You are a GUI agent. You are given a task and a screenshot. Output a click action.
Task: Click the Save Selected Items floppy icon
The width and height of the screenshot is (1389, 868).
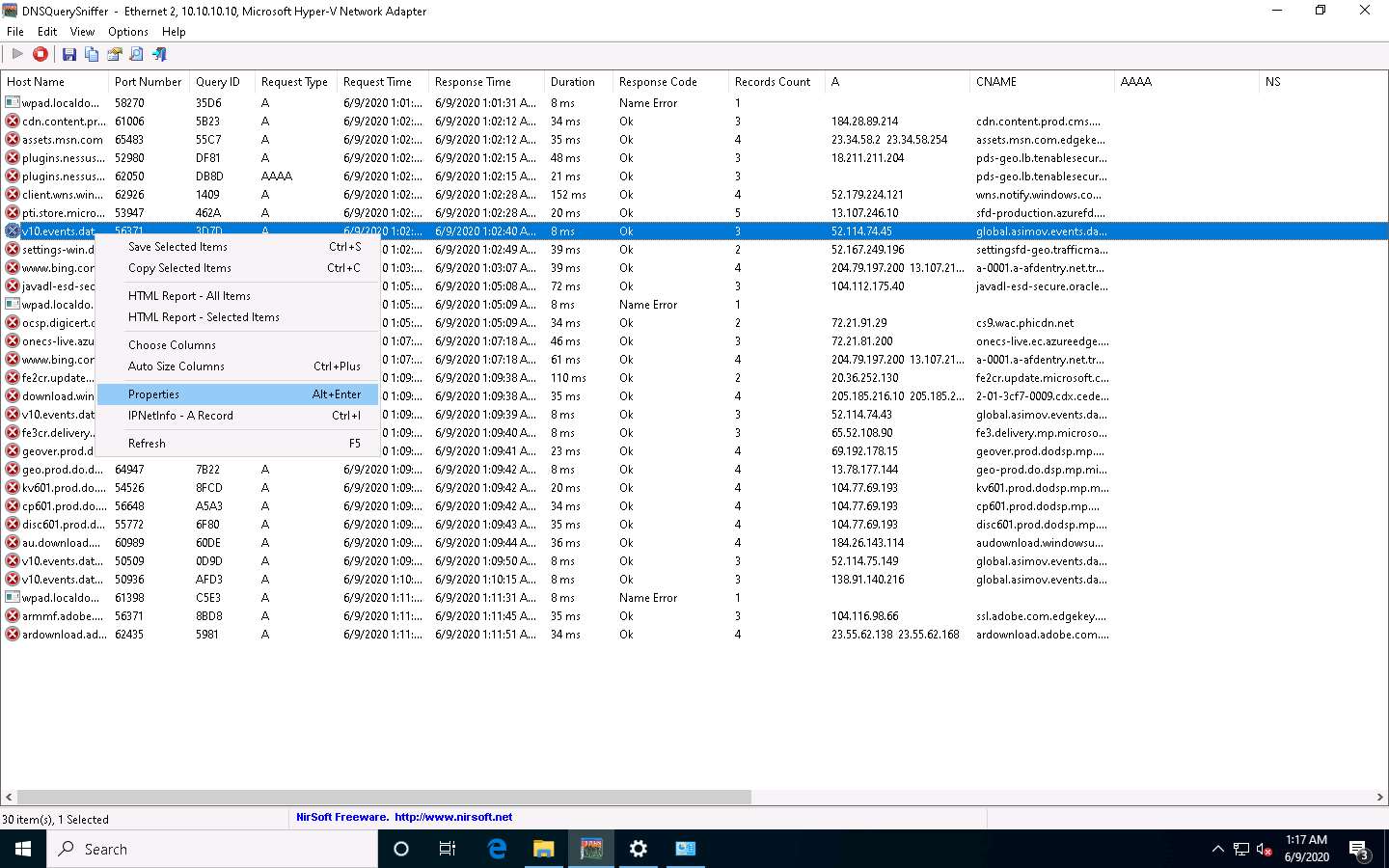tap(68, 54)
